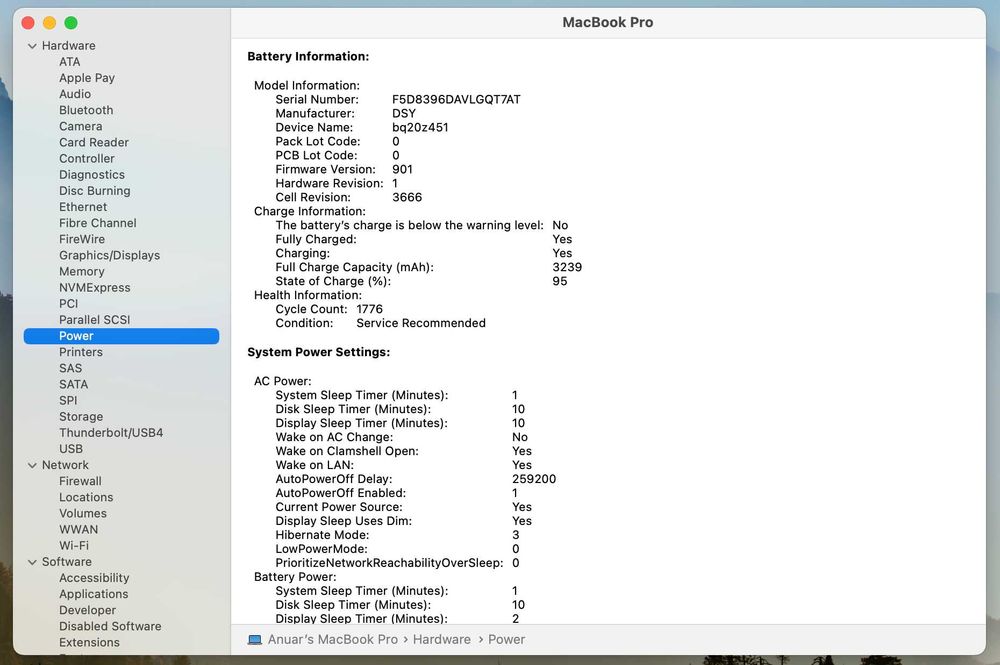The height and width of the screenshot is (665, 1000).
Task: Click the highlighted Power sidebar item
Action: tap(121, 336)
